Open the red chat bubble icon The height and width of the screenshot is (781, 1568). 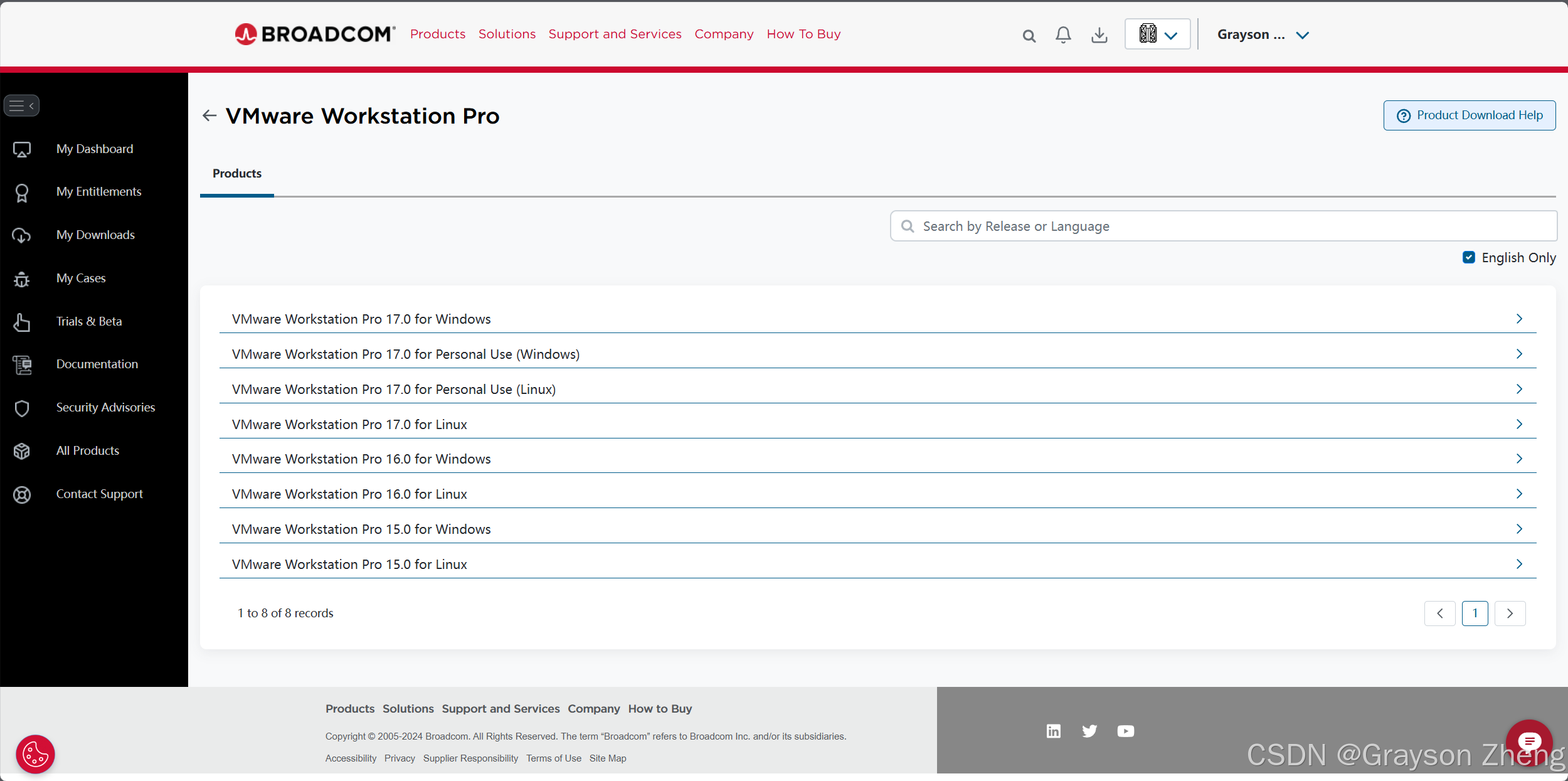point(1528,741)
